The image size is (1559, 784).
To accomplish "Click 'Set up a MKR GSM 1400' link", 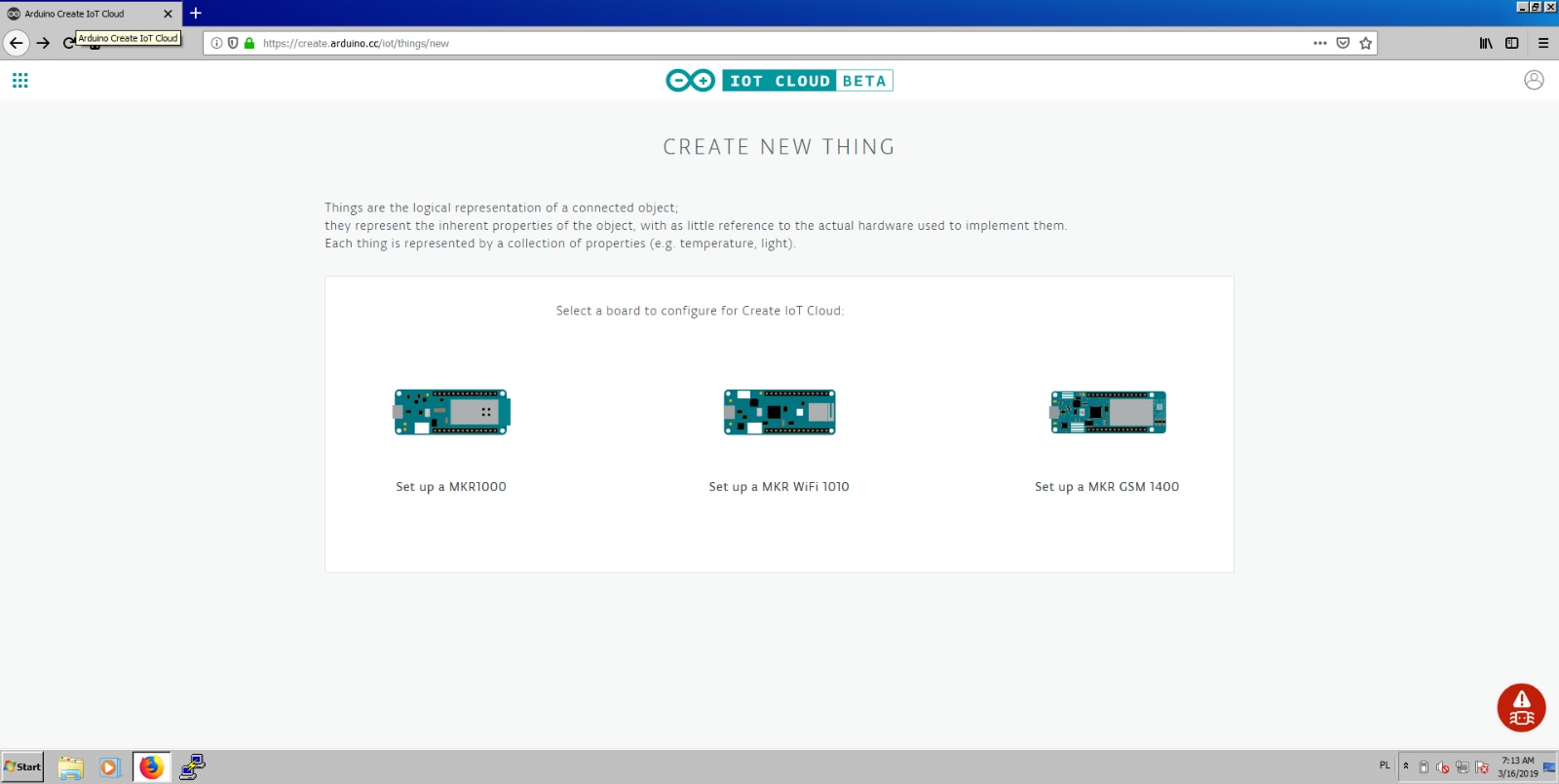I will 1107,487.
